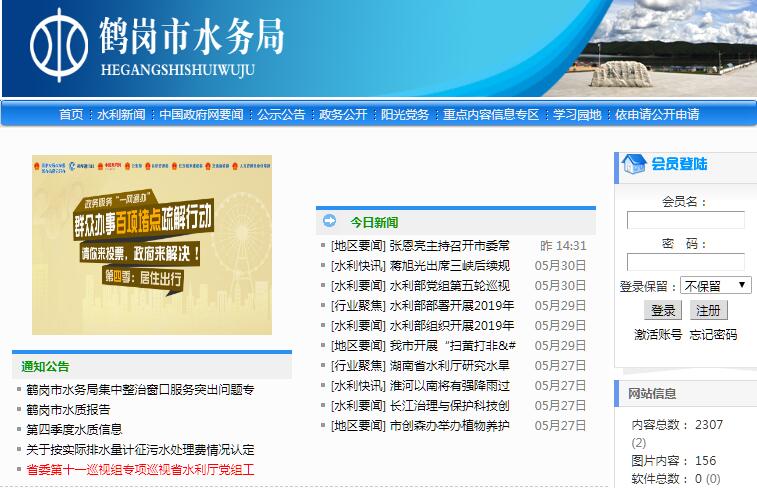Open notice 鹤岗市水质报告
The height and width of the screenshot is (488, 757).
(x=68, y=409)
